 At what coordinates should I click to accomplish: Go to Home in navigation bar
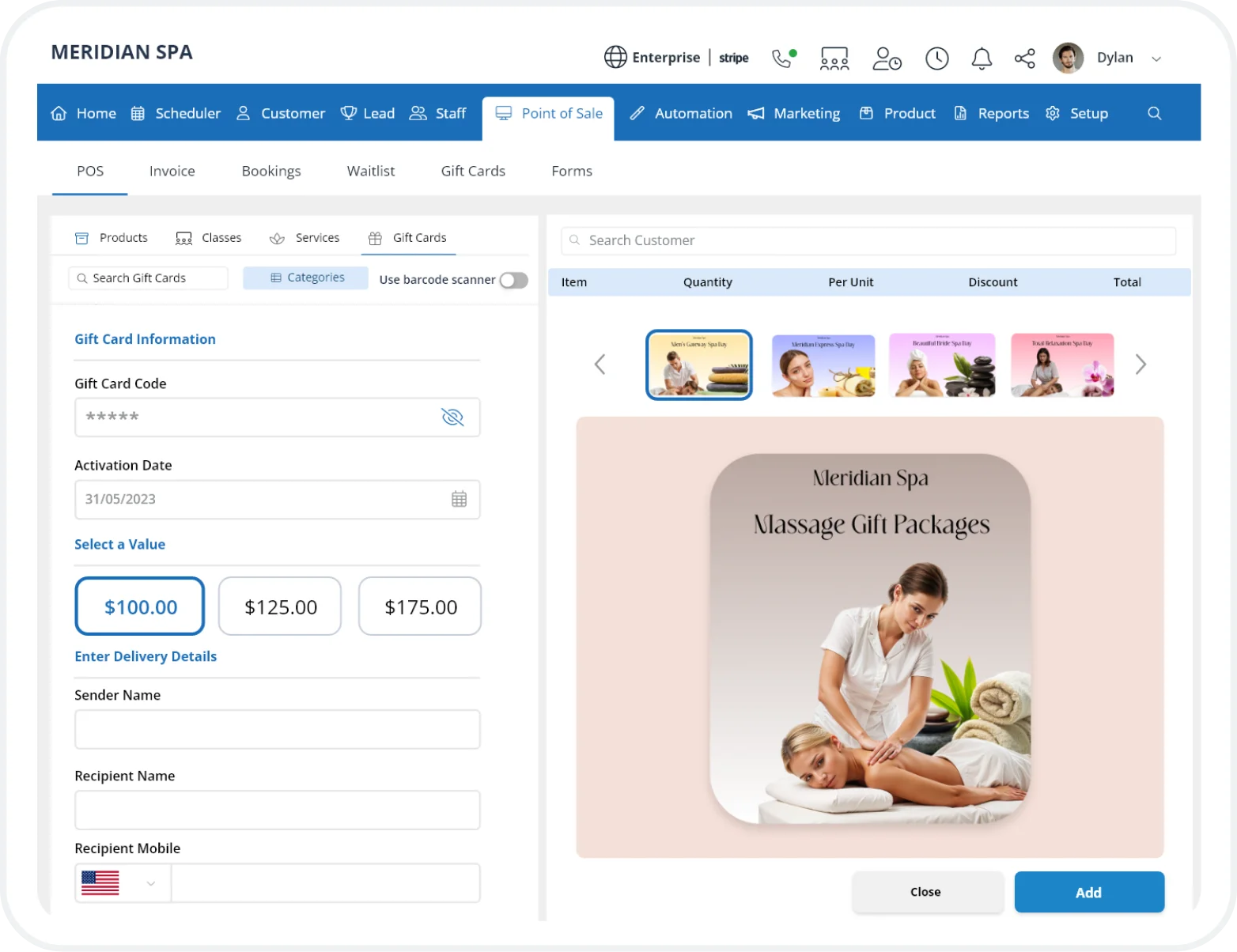[x=84, y=113]
